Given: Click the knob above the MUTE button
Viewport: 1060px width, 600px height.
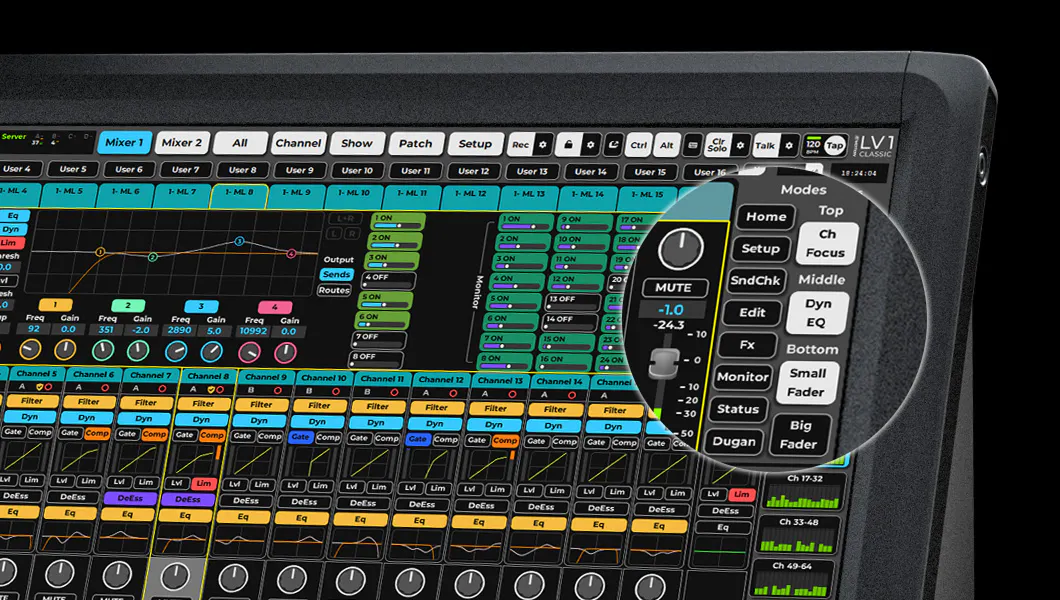Looking at the screenshot, I should [x=681, y=249].
